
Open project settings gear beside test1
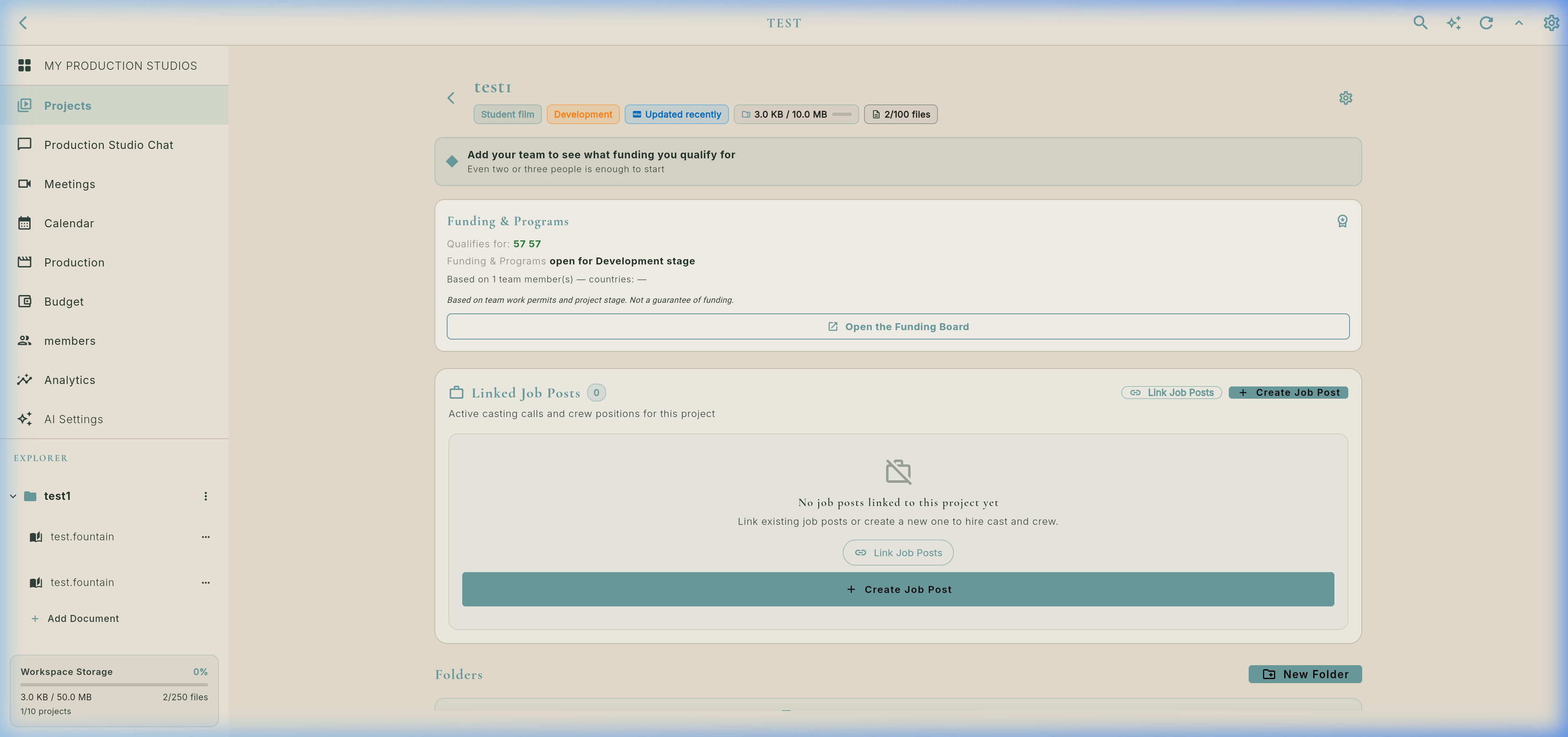tap(1345, 98)
